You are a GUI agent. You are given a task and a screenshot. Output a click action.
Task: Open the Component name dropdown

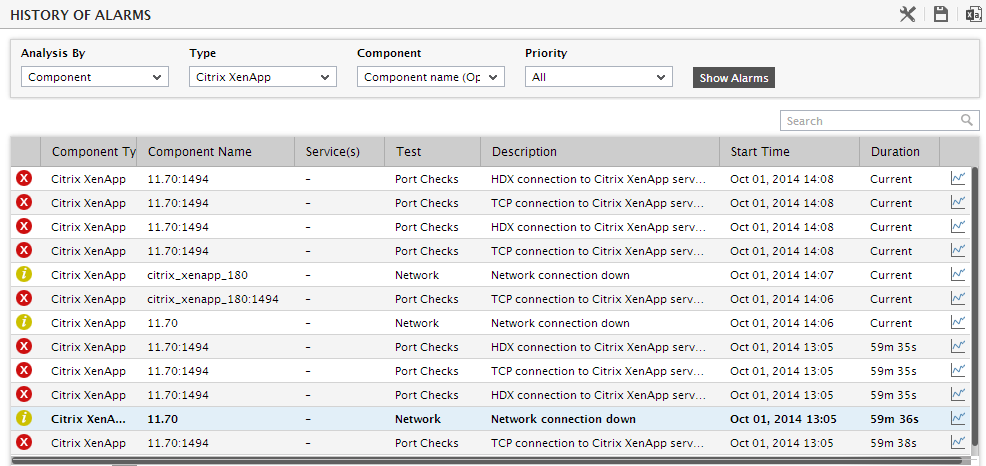click(431, 77)
